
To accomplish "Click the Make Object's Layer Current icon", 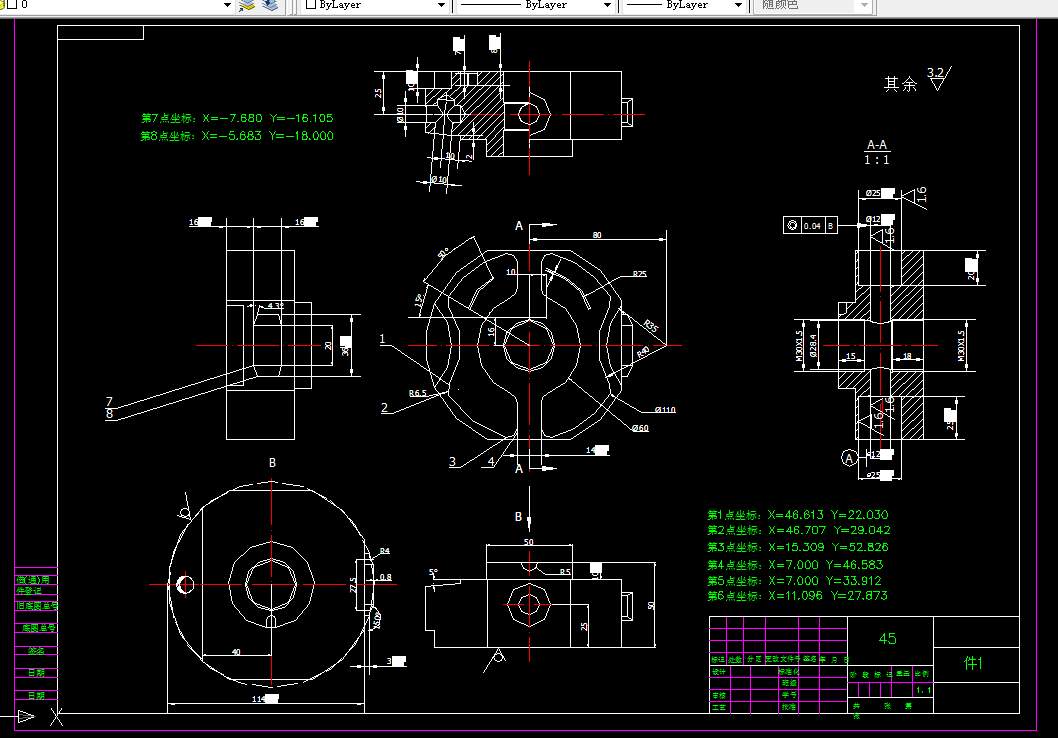I will [248, 5].
